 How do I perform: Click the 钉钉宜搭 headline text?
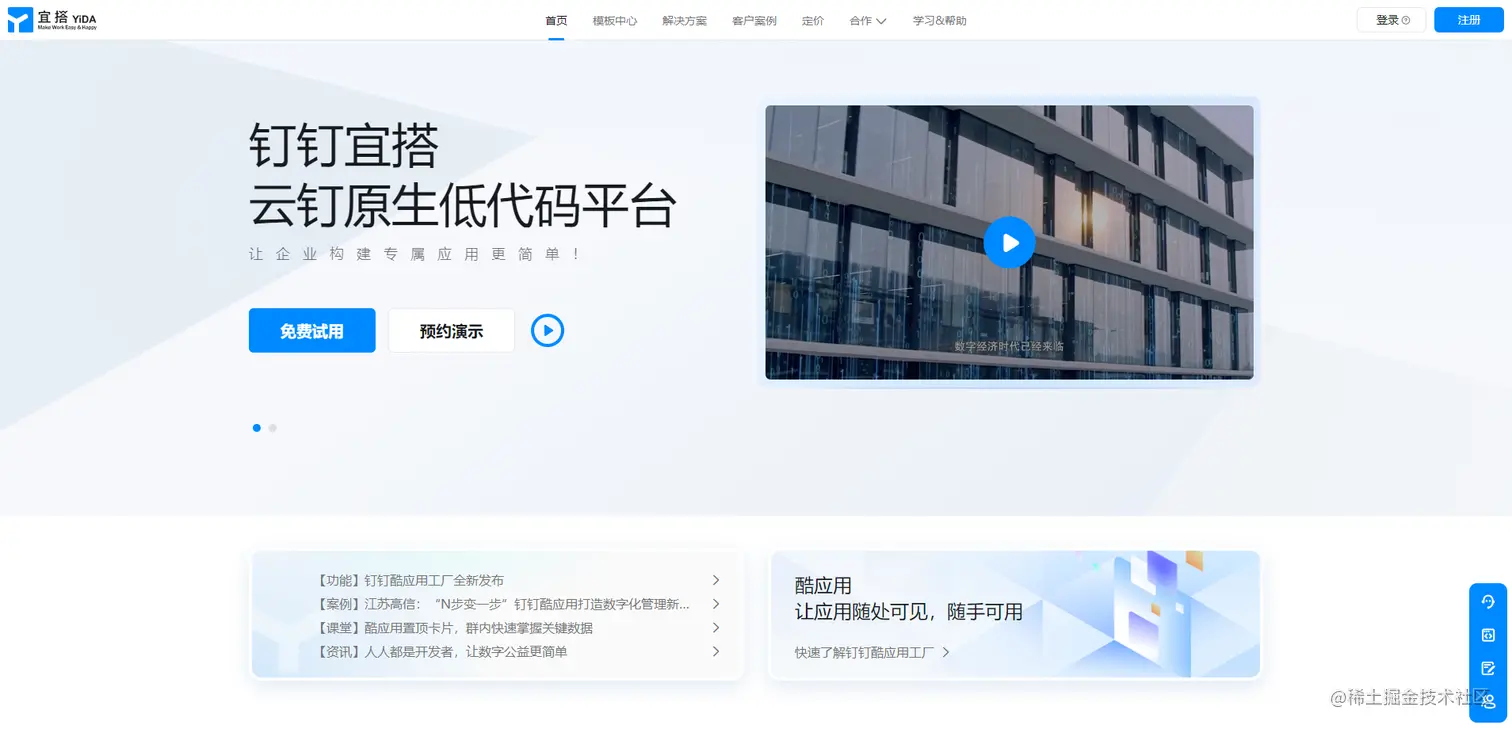tap(344, 146)
